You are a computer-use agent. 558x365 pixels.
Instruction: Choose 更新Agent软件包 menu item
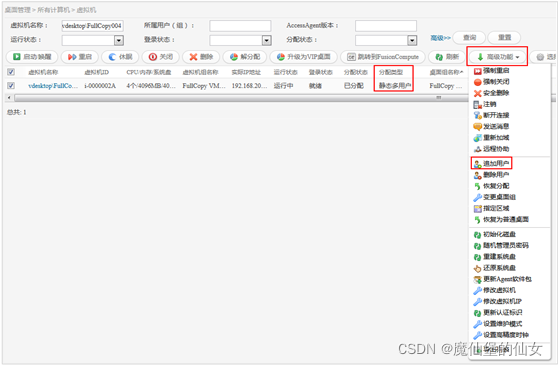tap(502, 279)
